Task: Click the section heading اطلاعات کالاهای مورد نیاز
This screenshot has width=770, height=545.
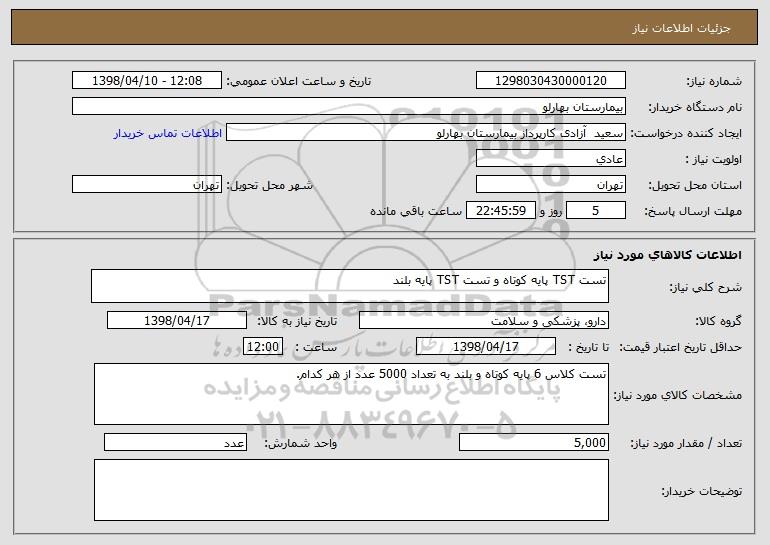Action: tap(667, 255)
